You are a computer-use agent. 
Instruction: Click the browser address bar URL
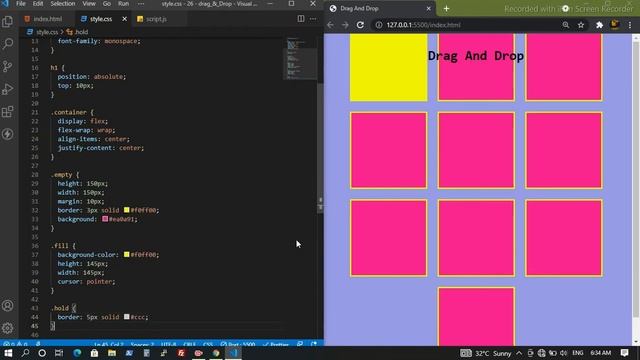[x=423, y=25]
